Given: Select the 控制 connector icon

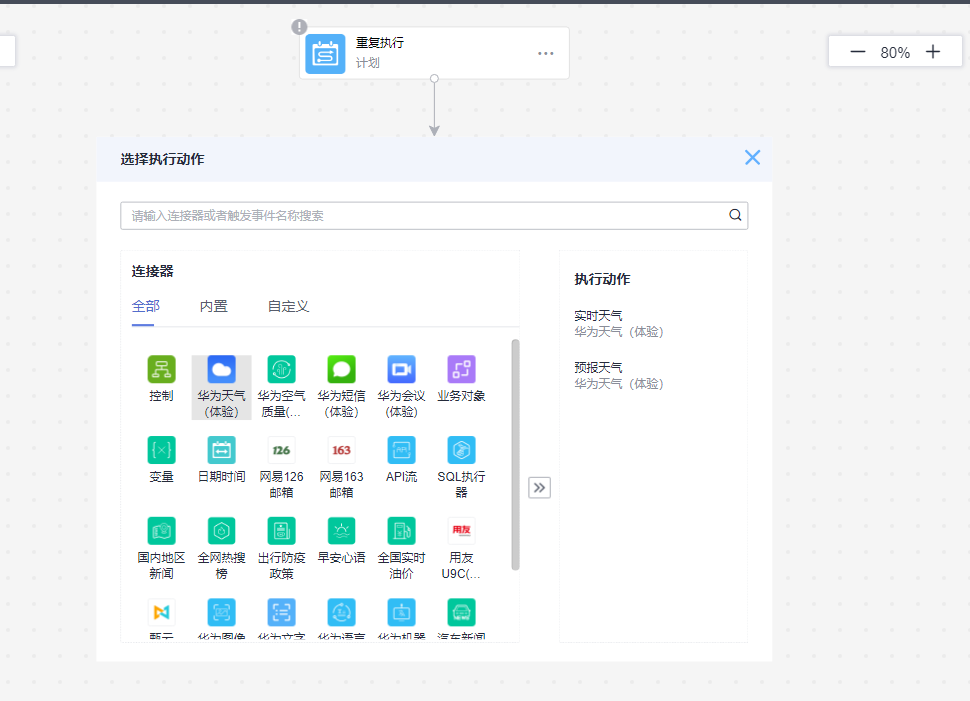Looking at the screenshot, I should (161, 369).
